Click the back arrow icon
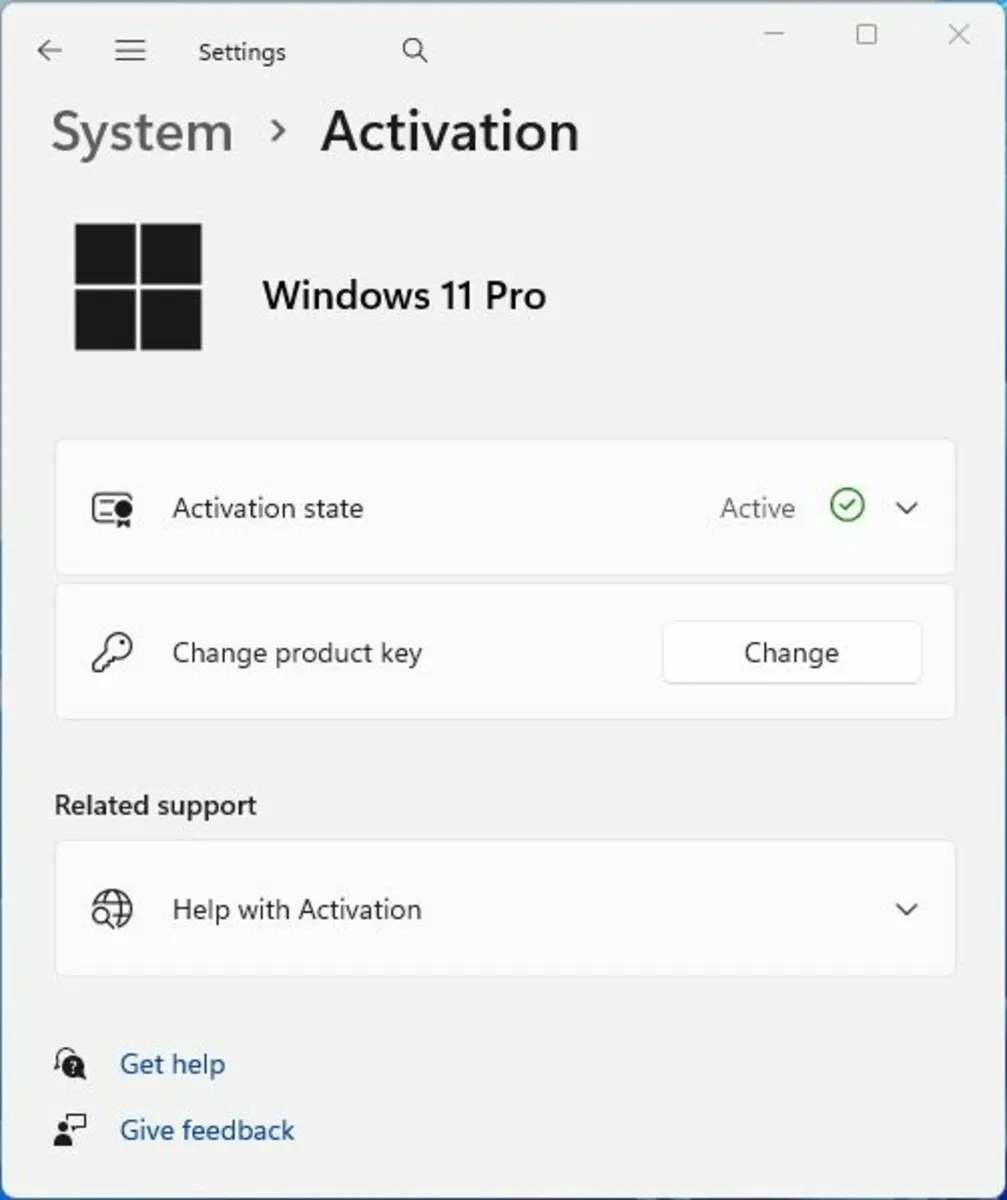1007x1200 pixels. coord(49,51)
